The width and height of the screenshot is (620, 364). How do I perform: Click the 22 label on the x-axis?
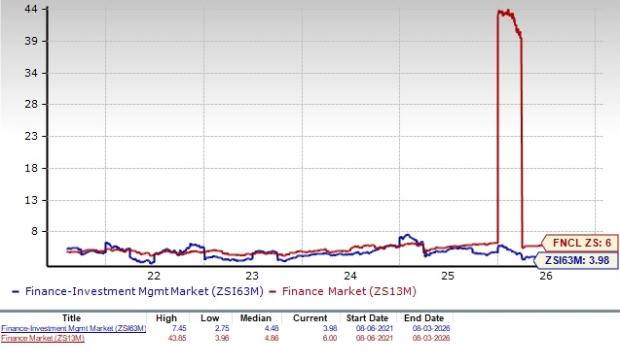pyautogui.click(x=154, y=276)
